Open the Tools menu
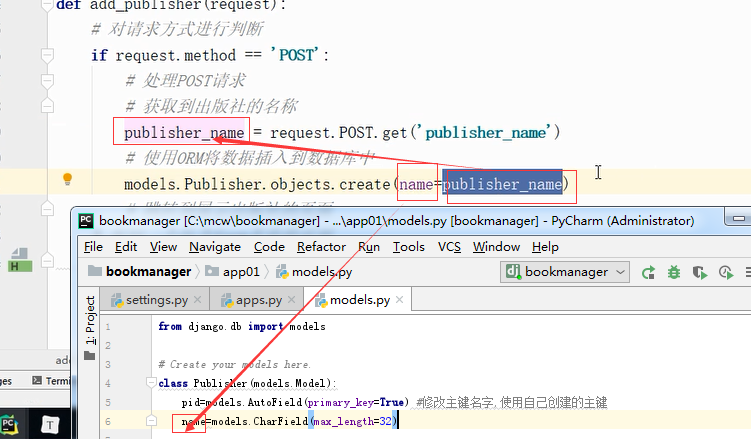 [x=409, y=247]
